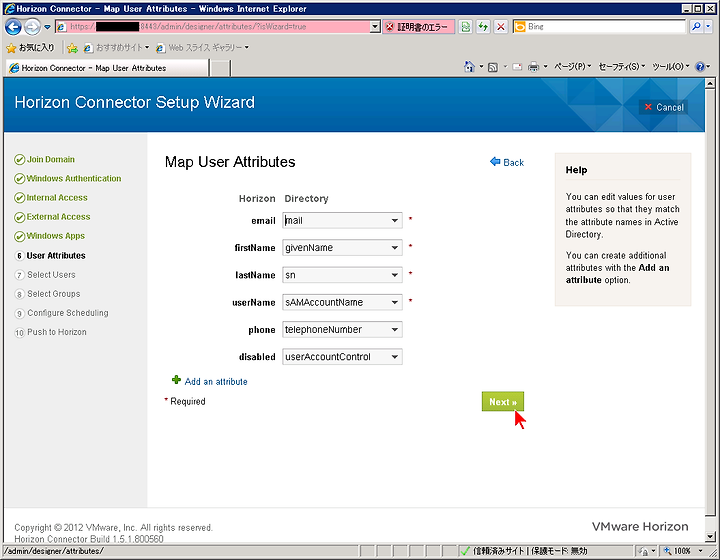720x560 pixels.
Task: Click Select Users step label
Action: (x=51, y=274)
